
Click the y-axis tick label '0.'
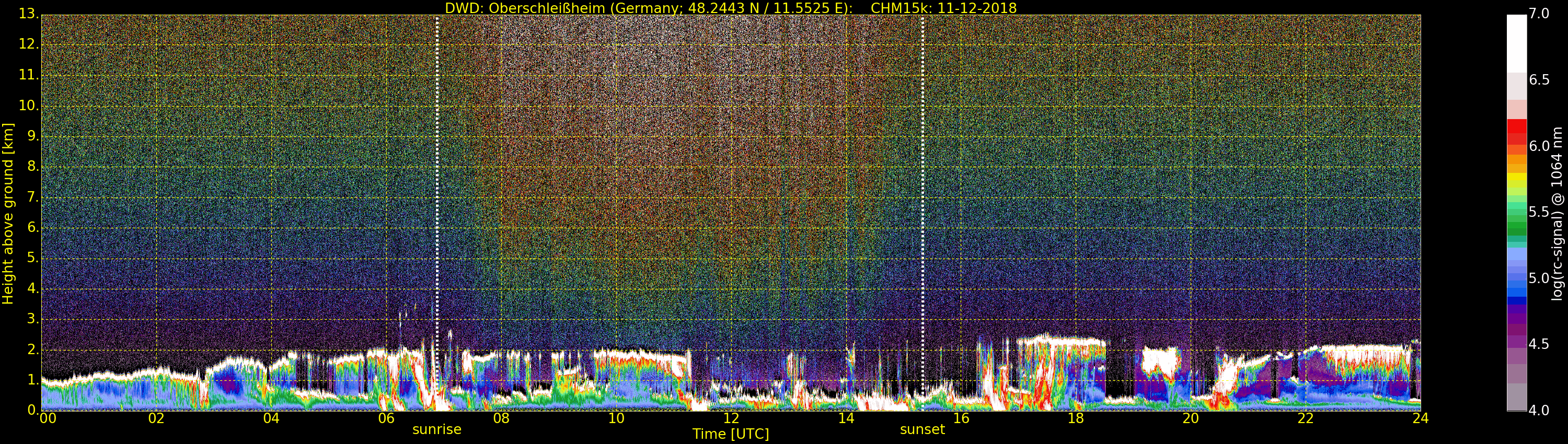(x=33, y=410)
